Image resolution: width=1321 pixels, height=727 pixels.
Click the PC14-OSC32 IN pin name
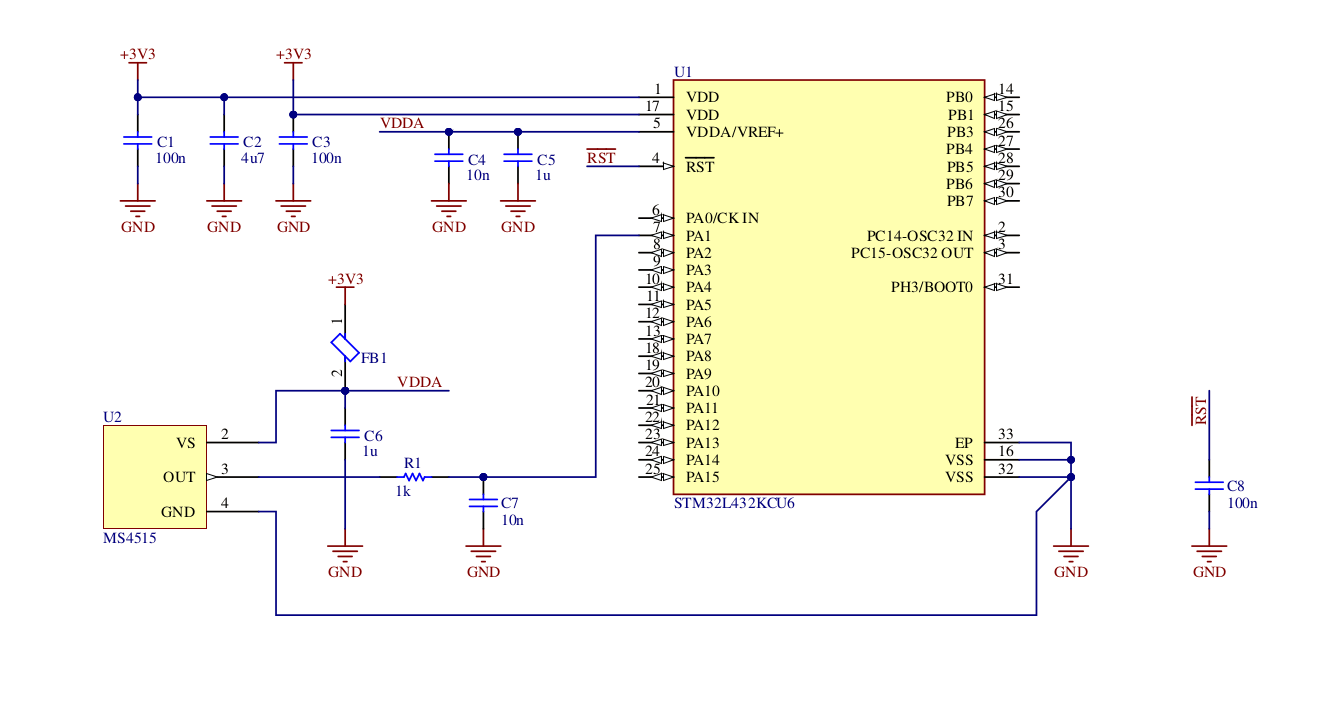pos(919,235)
